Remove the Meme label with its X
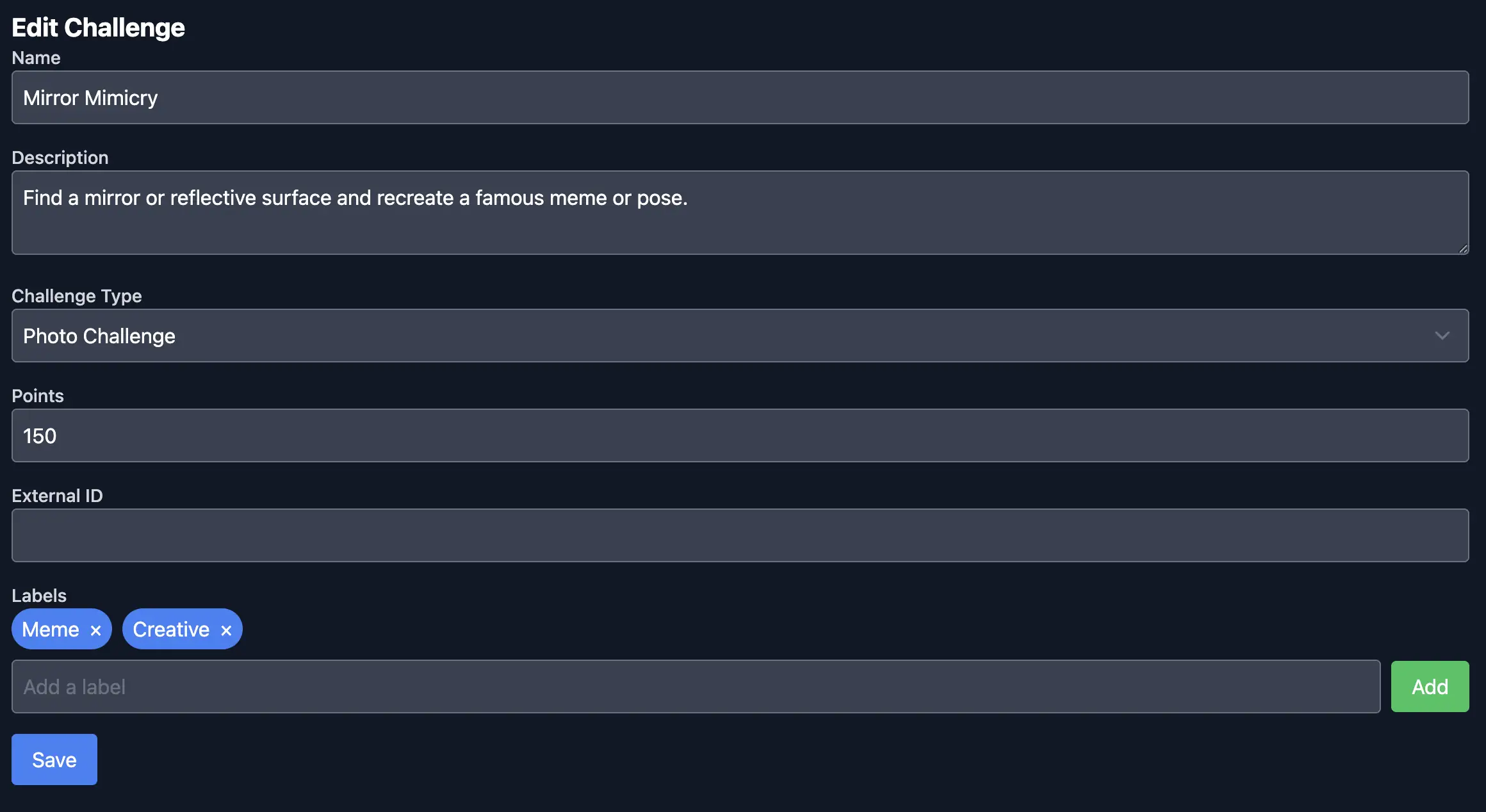Image resolution: width=1486 pixels, height=812 pixels. point(96,630)
